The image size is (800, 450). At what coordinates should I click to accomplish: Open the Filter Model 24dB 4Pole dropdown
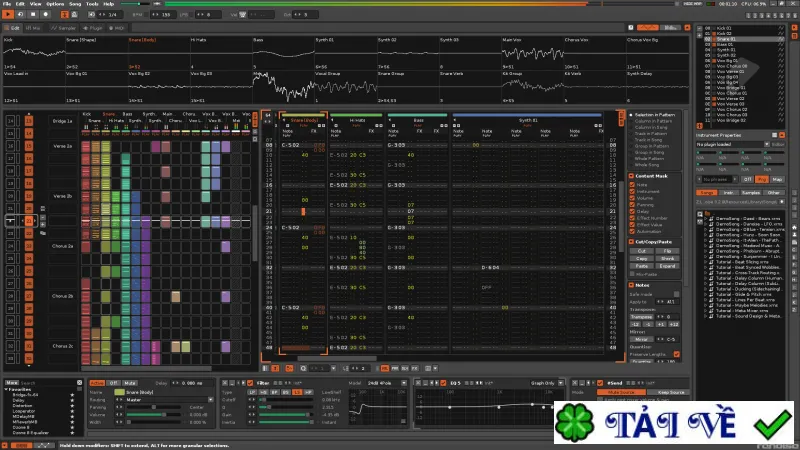[x=387, y=383]
